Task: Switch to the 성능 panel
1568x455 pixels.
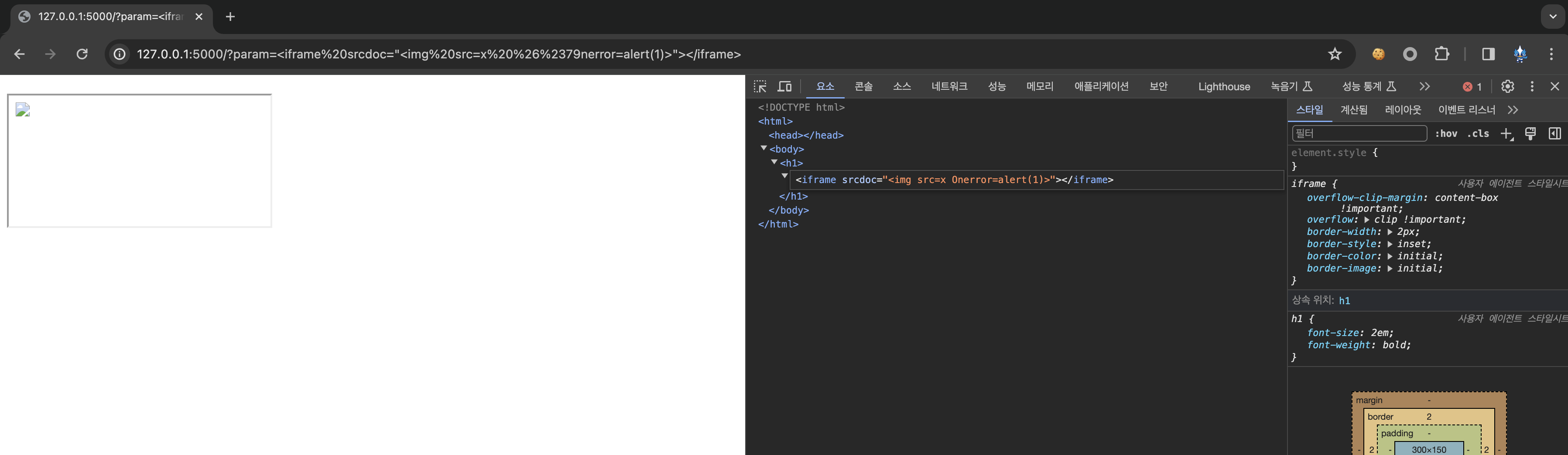Action: (x=997, y=86)
